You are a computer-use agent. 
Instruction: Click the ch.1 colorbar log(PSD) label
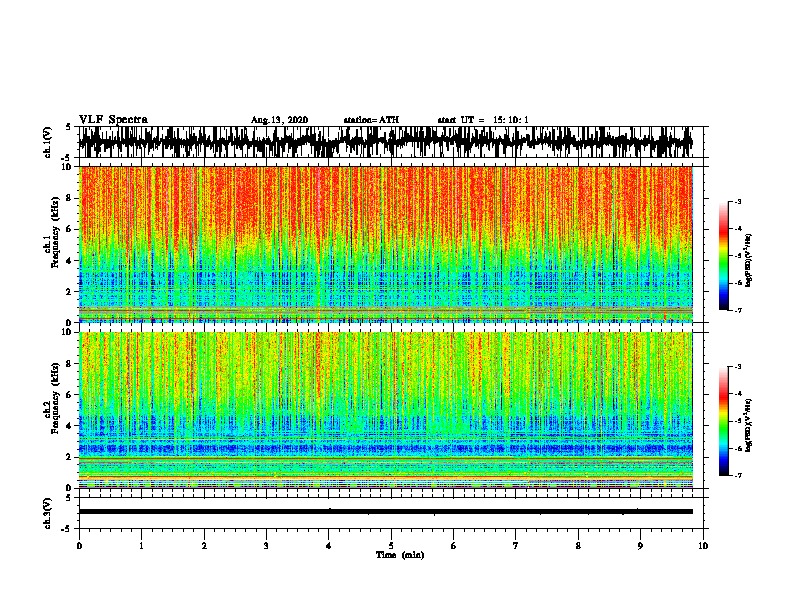click(748, 261)
